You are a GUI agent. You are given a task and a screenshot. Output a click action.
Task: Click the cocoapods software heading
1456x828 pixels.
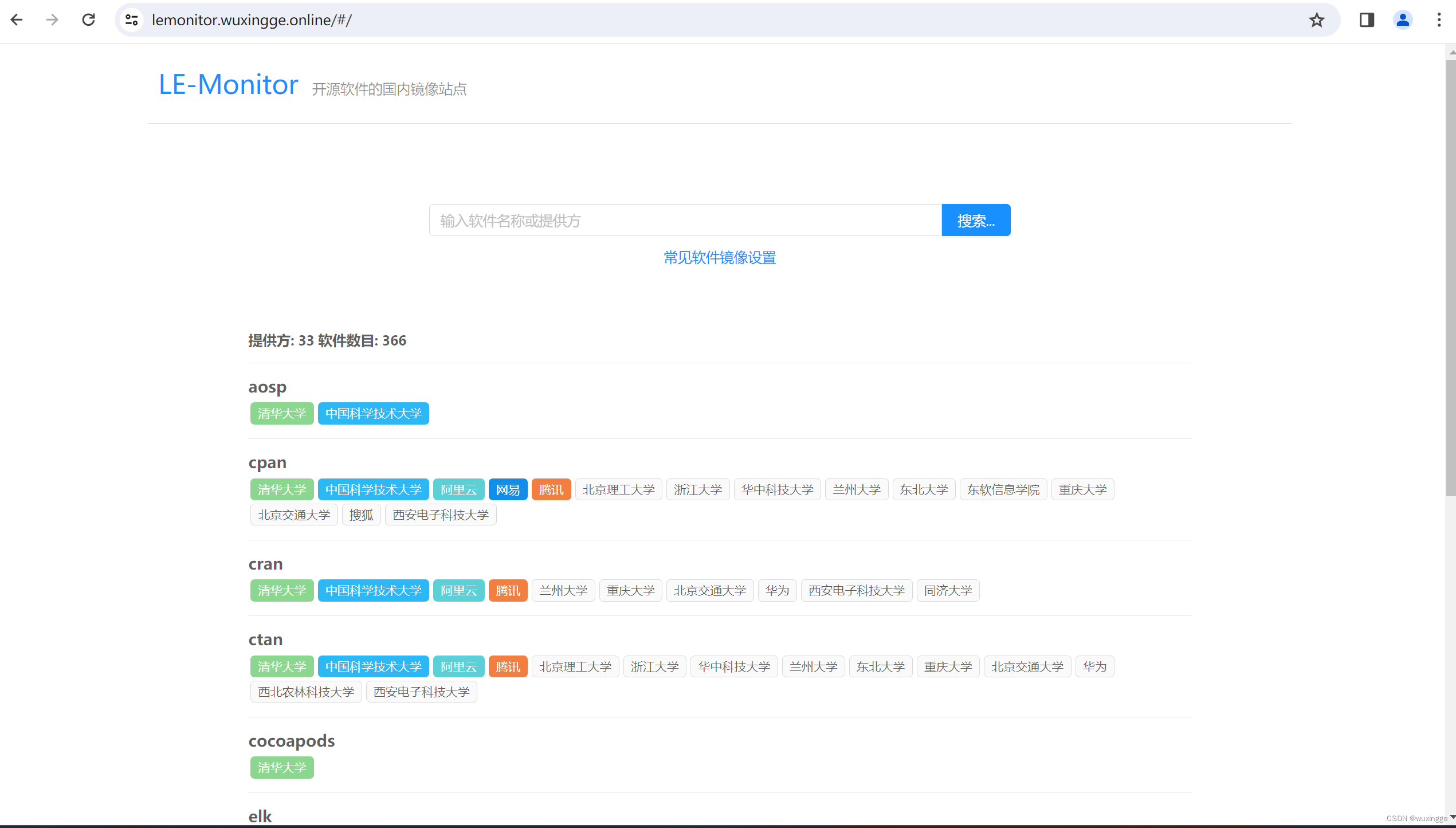click(x=292, y=741)
